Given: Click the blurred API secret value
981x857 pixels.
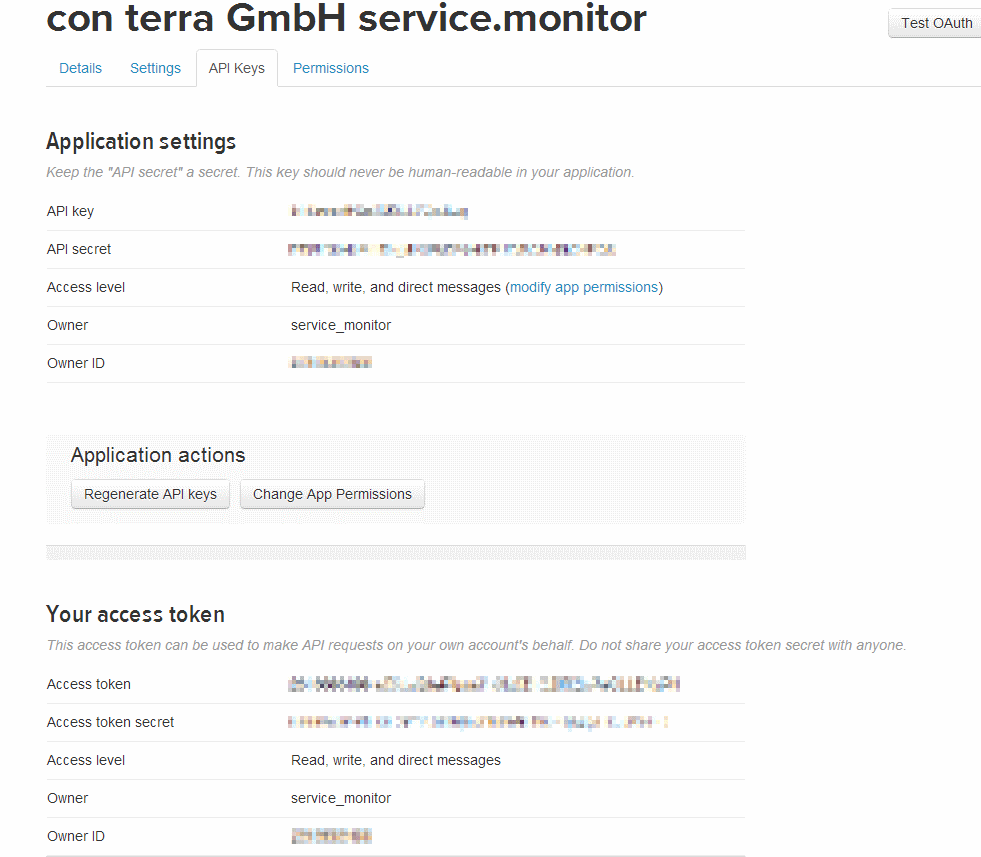Looking at the screenshot, I should click(451, 249).
